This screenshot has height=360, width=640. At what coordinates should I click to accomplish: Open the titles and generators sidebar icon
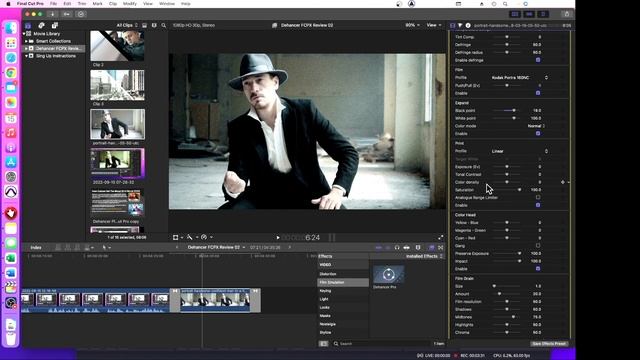[x=55, y=25]
